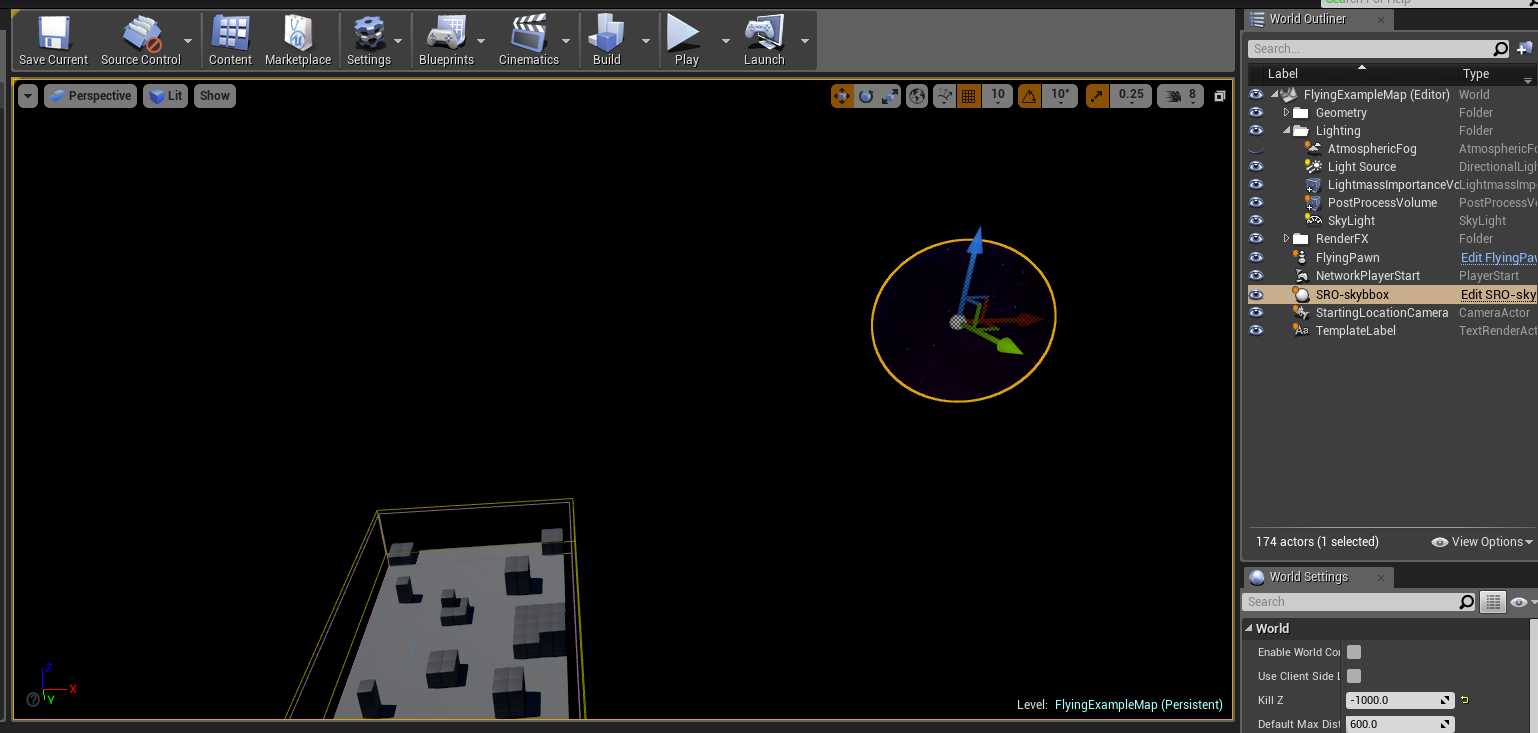The height and width of the screenshot is (733, 1538).
Task: Click the Blueprints toolbar icon
Action: click(x=446, y=41)
